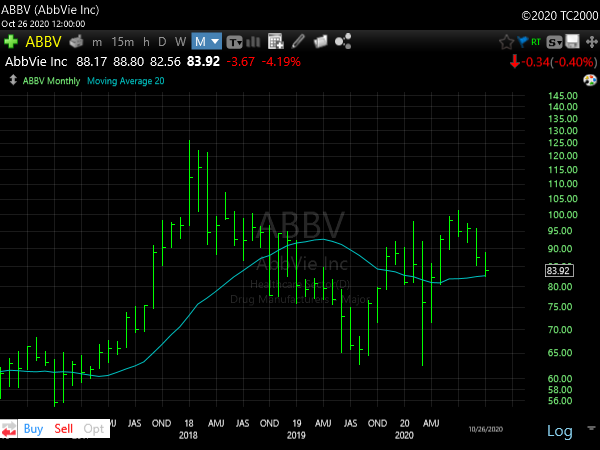This screenshot has width=600, height=450.
Task: Open the notes pages icon
Action: (x=321, y=41)
